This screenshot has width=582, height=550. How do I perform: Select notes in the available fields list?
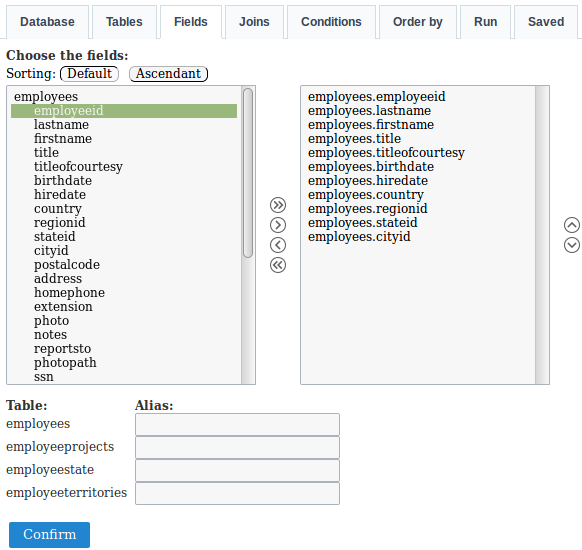[124, 335]
